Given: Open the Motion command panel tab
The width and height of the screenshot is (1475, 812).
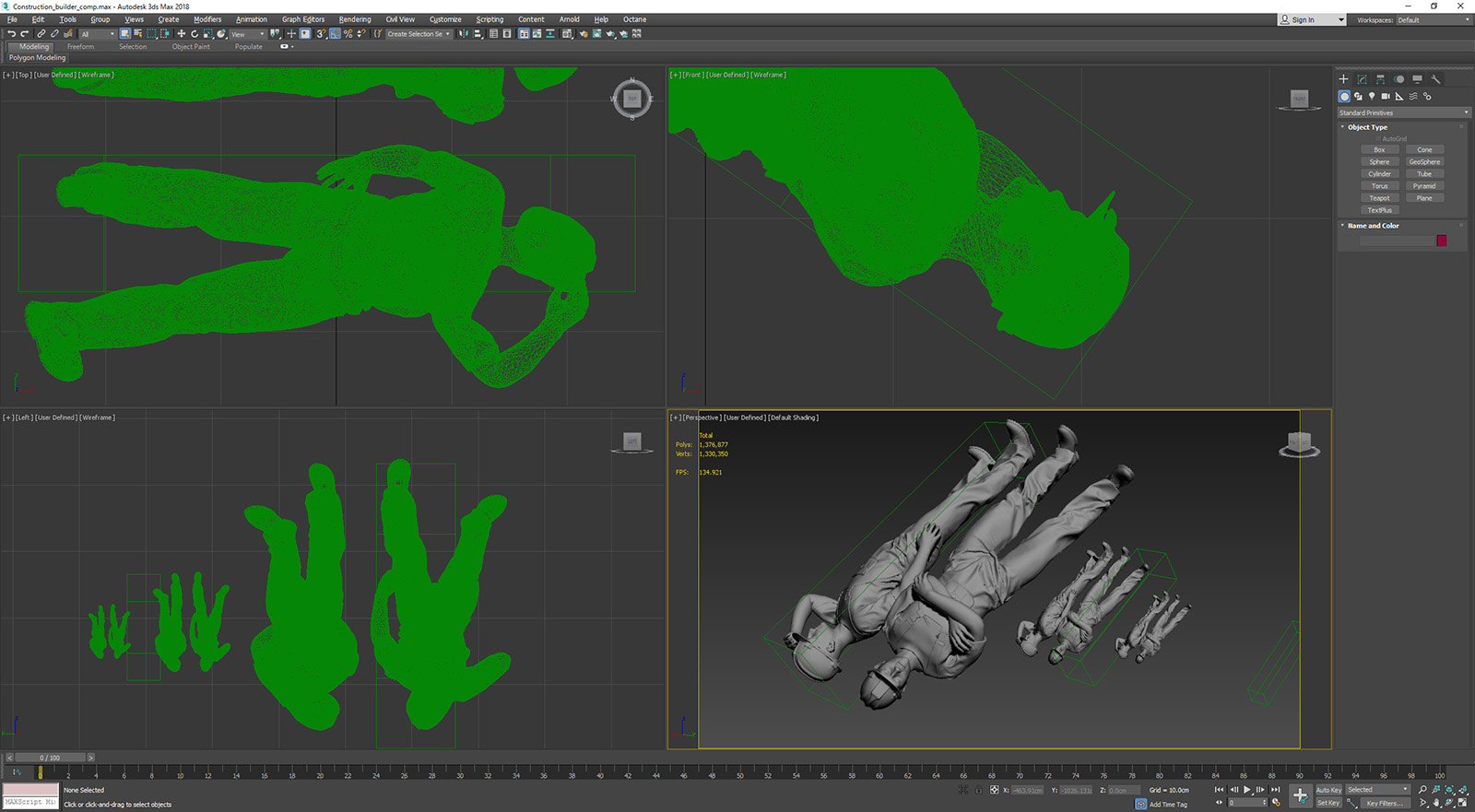Looking at the screenshot, I should pyautogui.click(x=1398, y=79).
